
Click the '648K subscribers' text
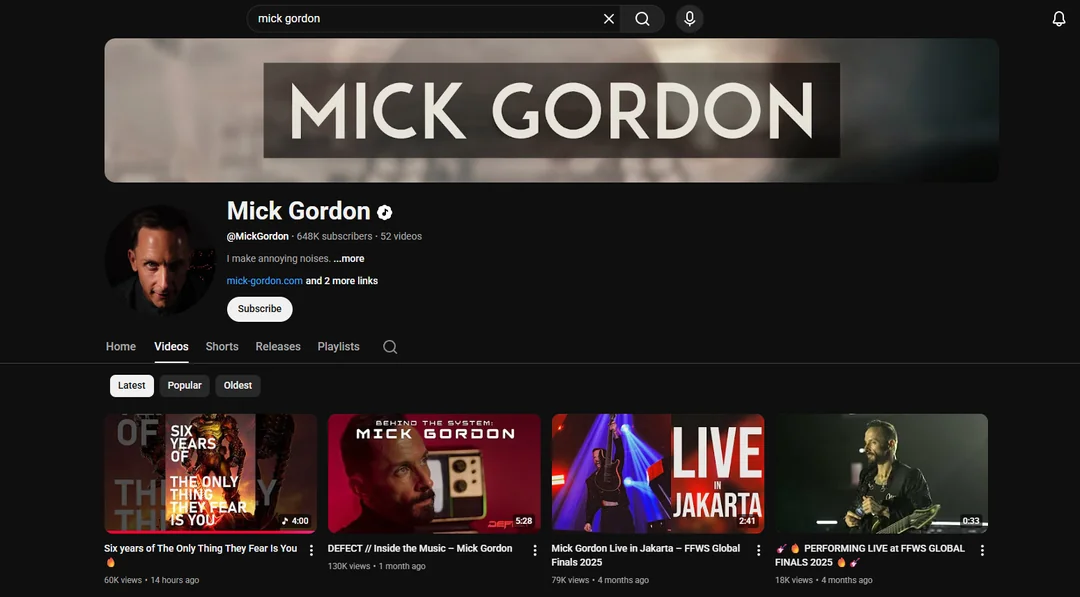(334, 236)
